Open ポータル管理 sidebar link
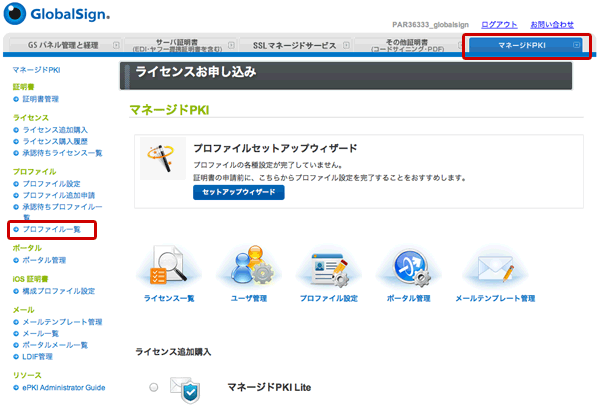 [44, 260]
